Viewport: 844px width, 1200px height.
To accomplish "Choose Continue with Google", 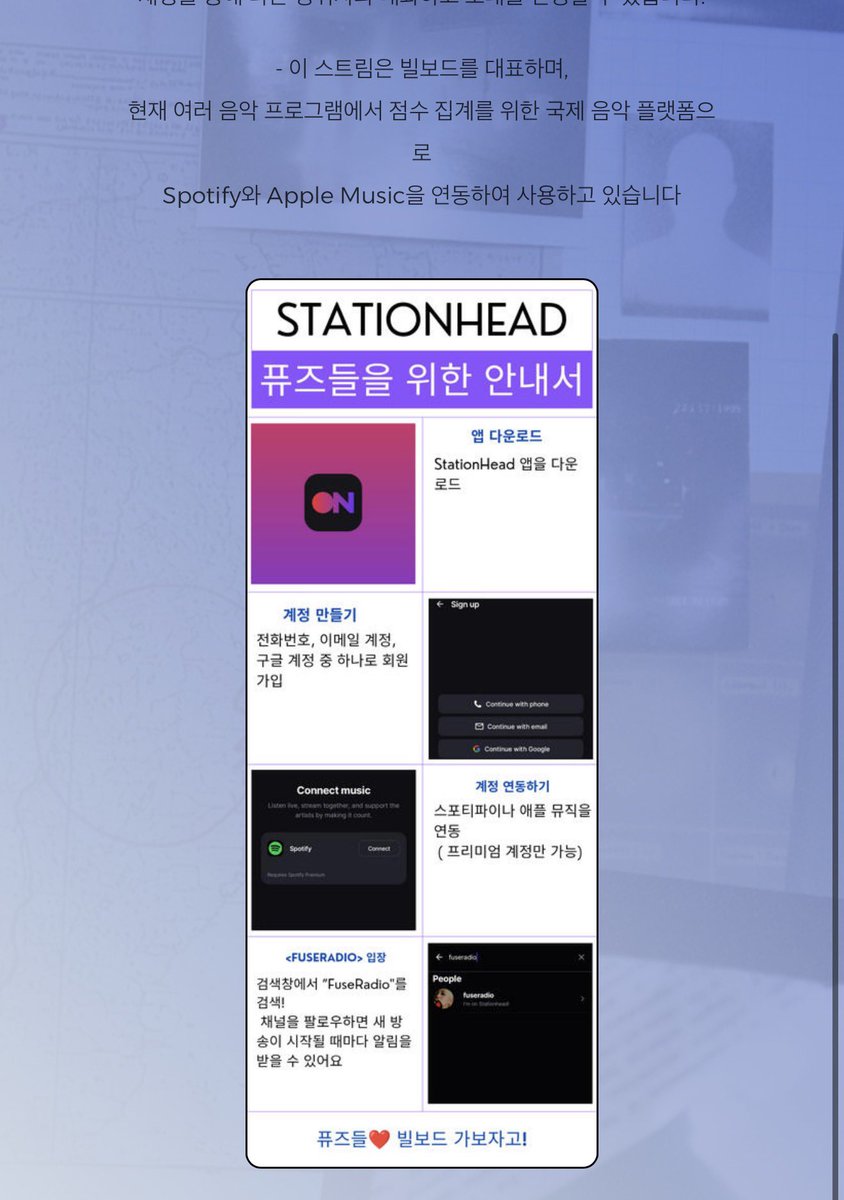I will (511, 748).
